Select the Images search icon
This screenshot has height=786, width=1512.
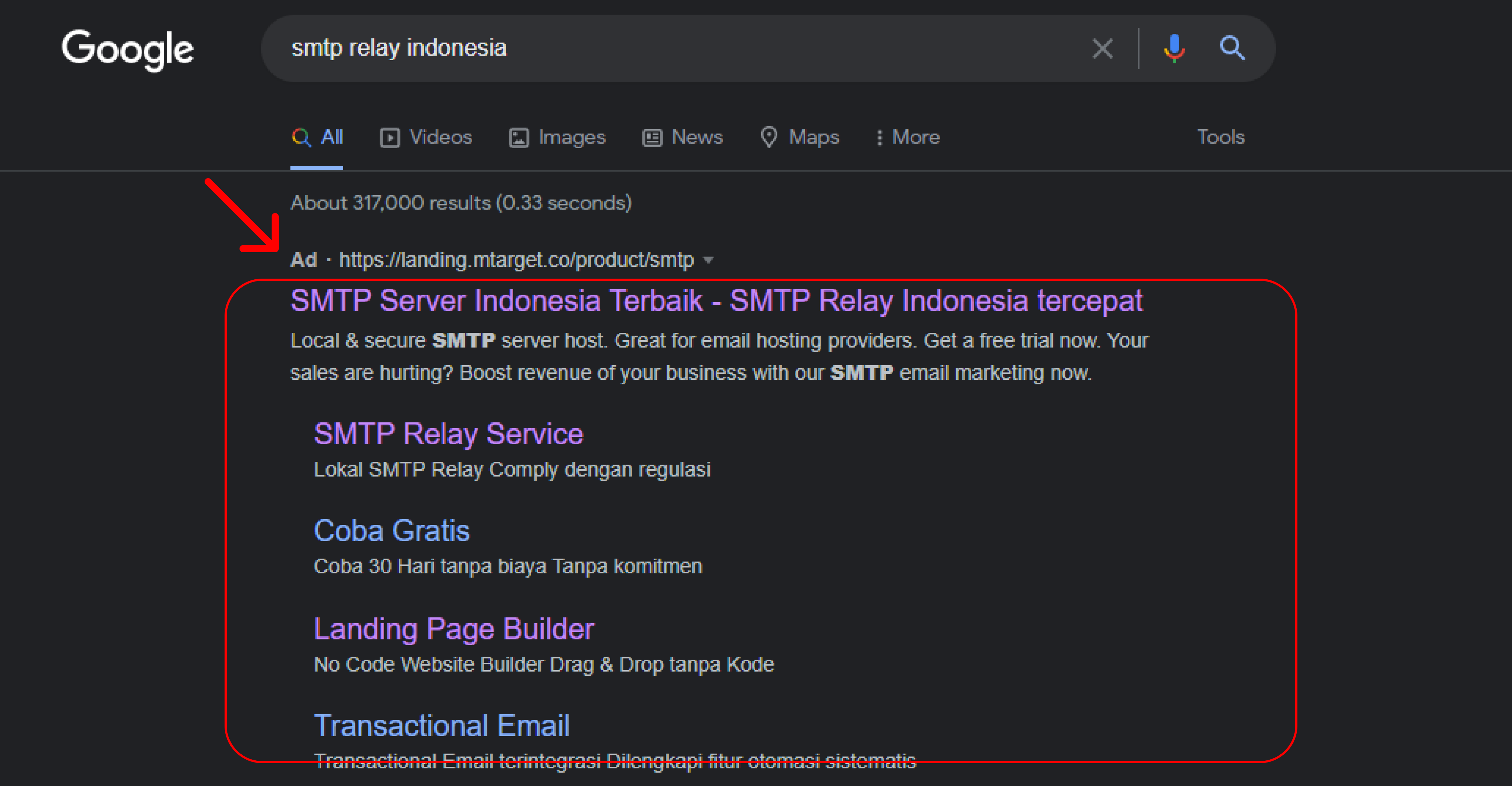click(519, 137)
